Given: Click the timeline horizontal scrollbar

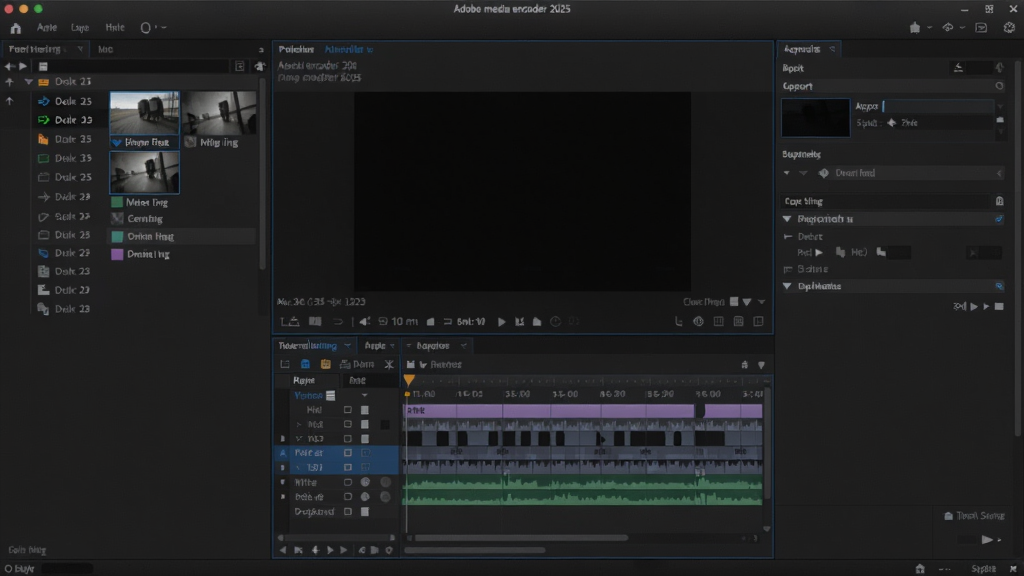Looking at the screenshot, I should coord(521,538).
